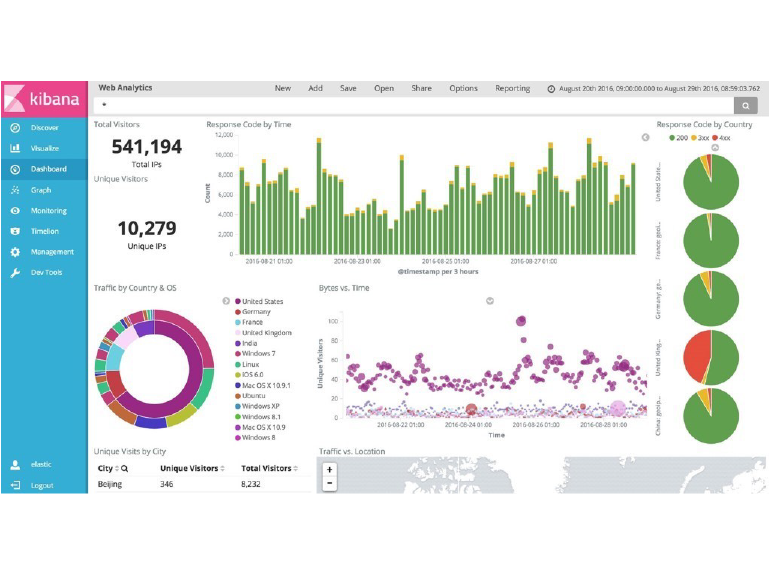Click inside the query search field

pos(413,105)
